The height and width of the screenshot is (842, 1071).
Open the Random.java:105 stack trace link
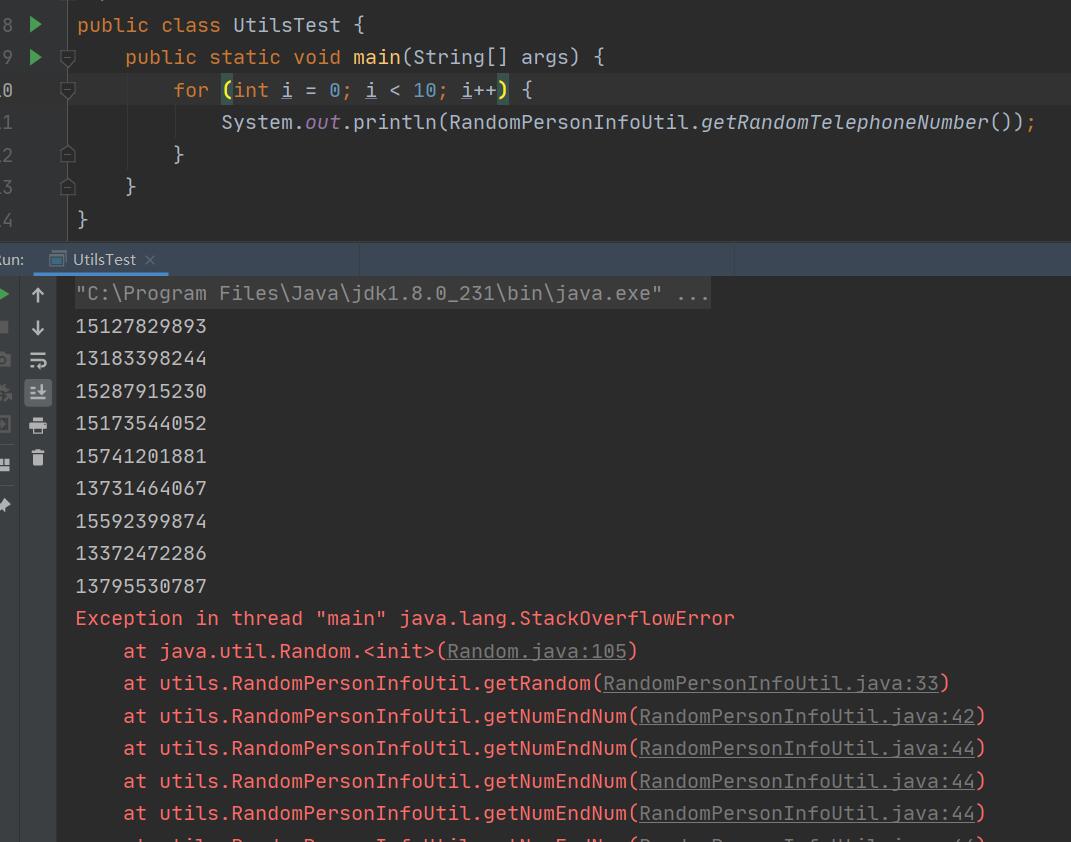tap(536, 651)
